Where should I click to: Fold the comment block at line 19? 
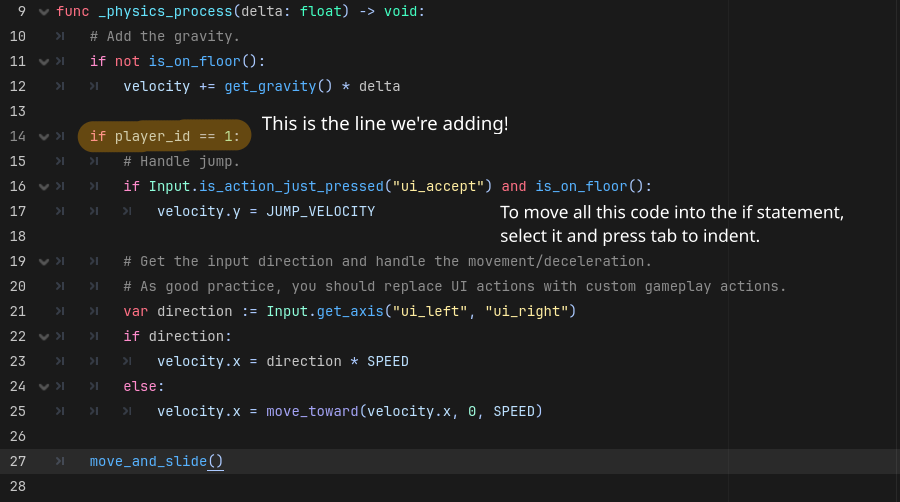pos(44,262)
